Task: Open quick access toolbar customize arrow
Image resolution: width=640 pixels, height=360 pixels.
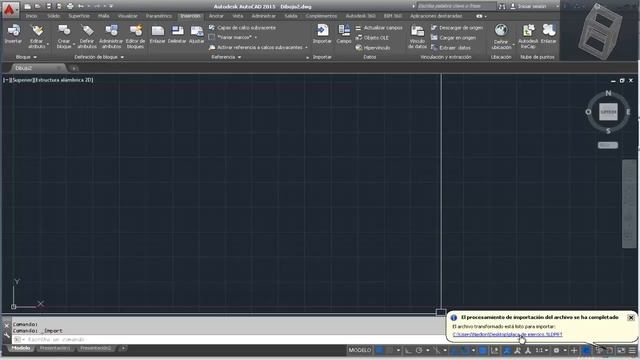Action: point(111,6)
